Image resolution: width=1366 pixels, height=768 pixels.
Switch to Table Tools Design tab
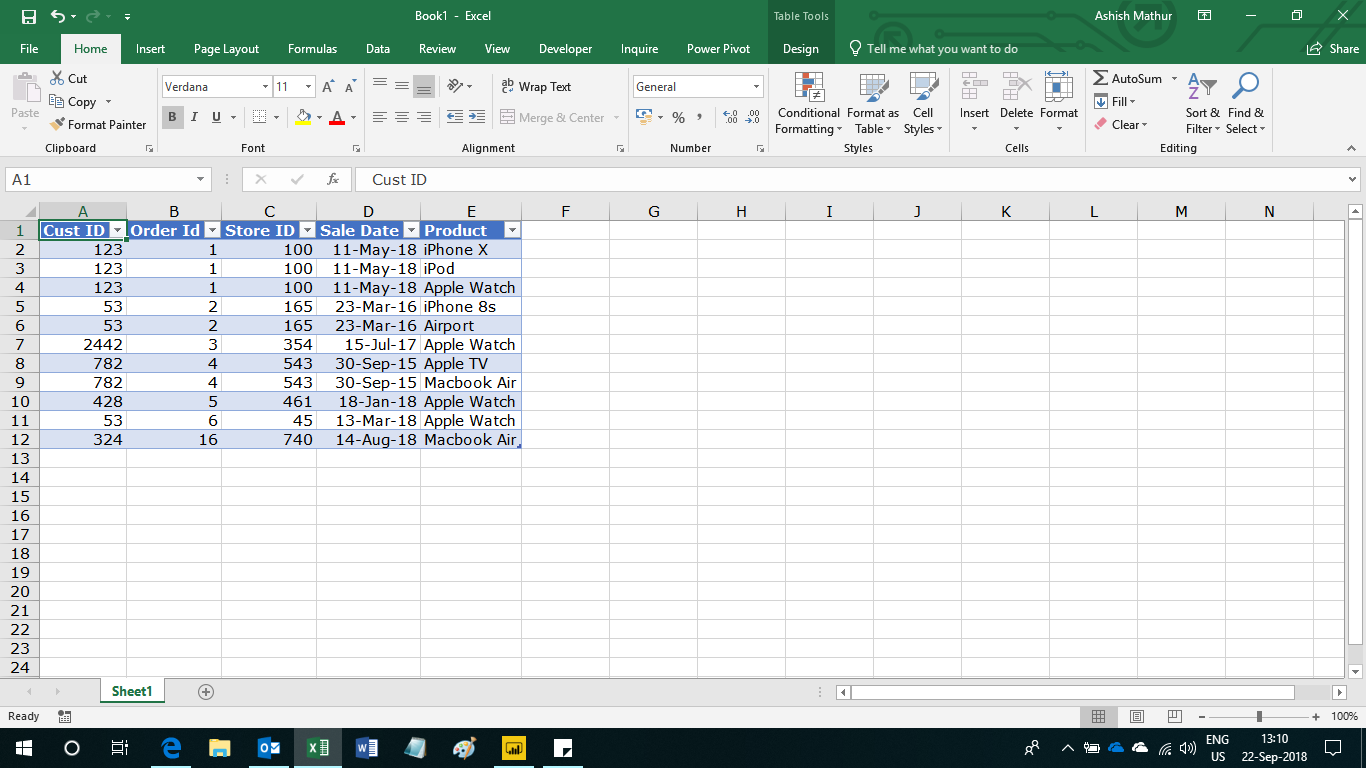[800, 48]
